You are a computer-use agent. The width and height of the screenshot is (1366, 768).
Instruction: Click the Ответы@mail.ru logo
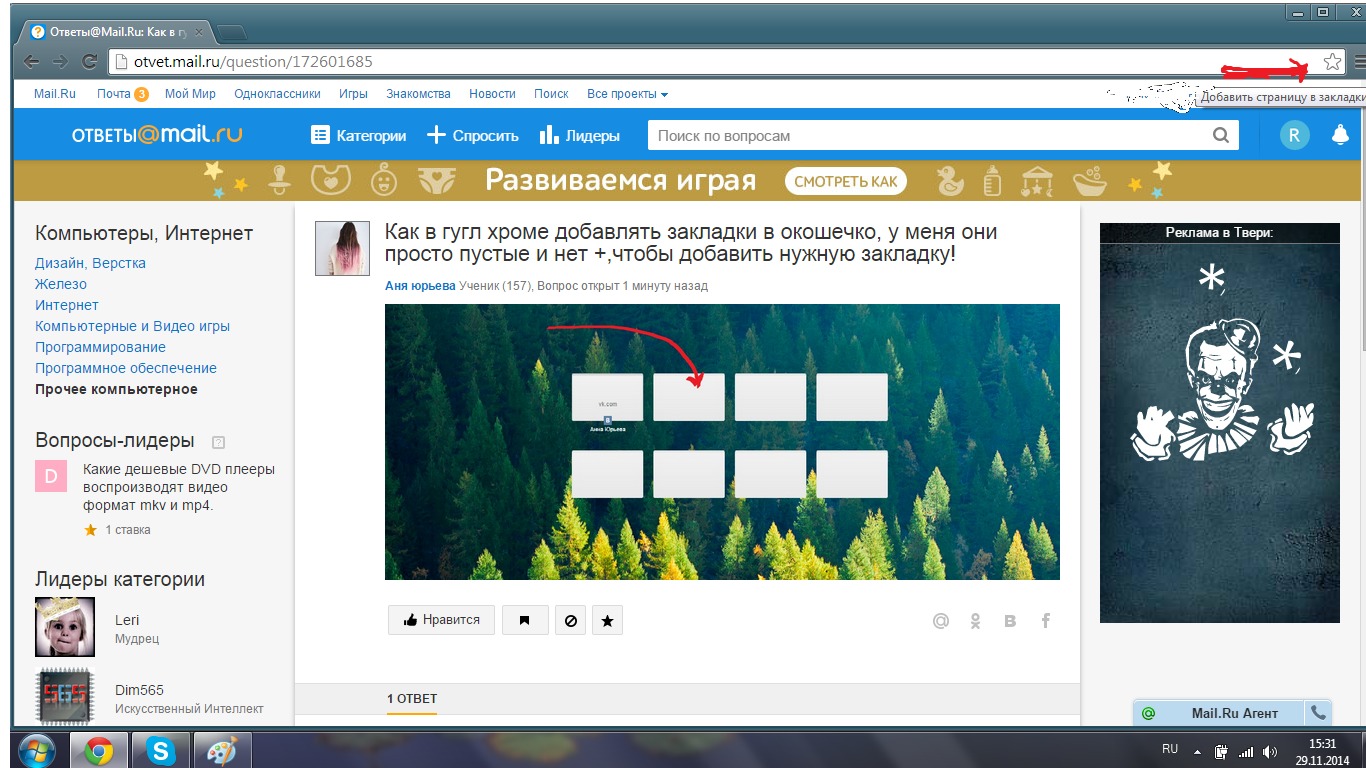[157, 135]
